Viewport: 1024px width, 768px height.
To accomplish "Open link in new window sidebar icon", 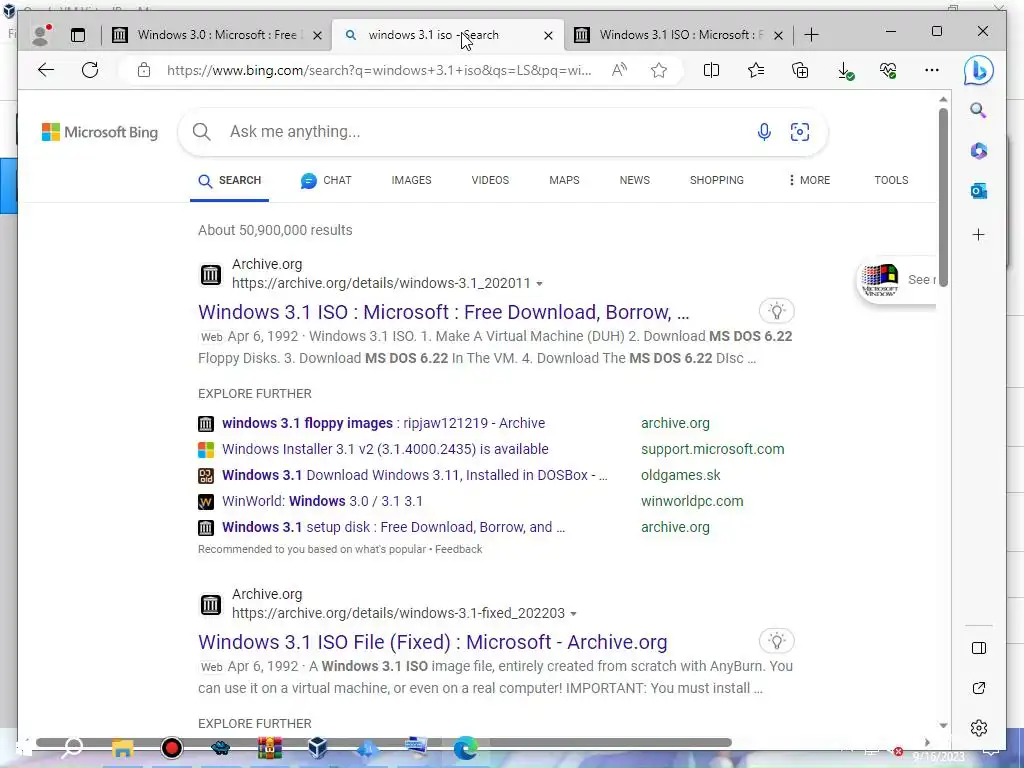I will point(978,688).
